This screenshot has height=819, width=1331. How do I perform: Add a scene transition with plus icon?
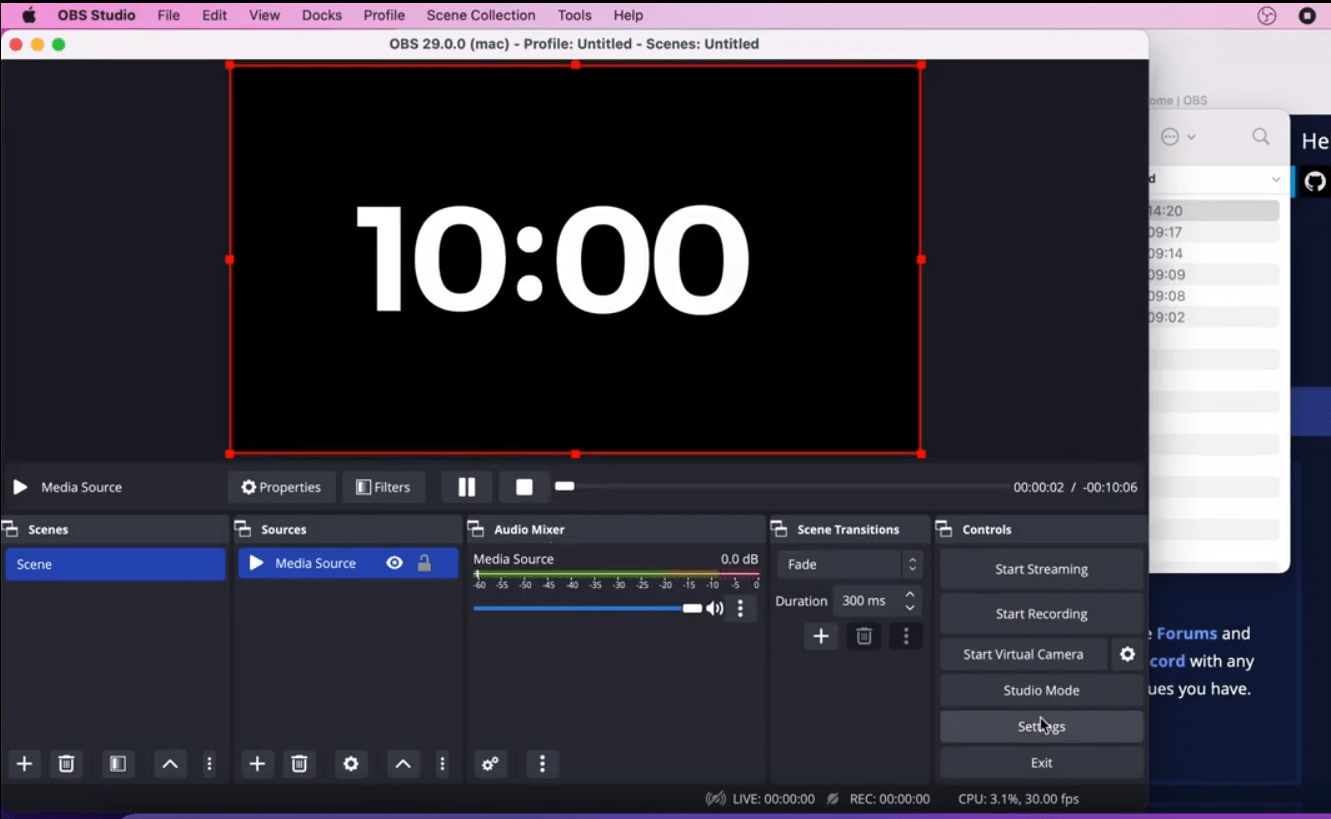821,636
